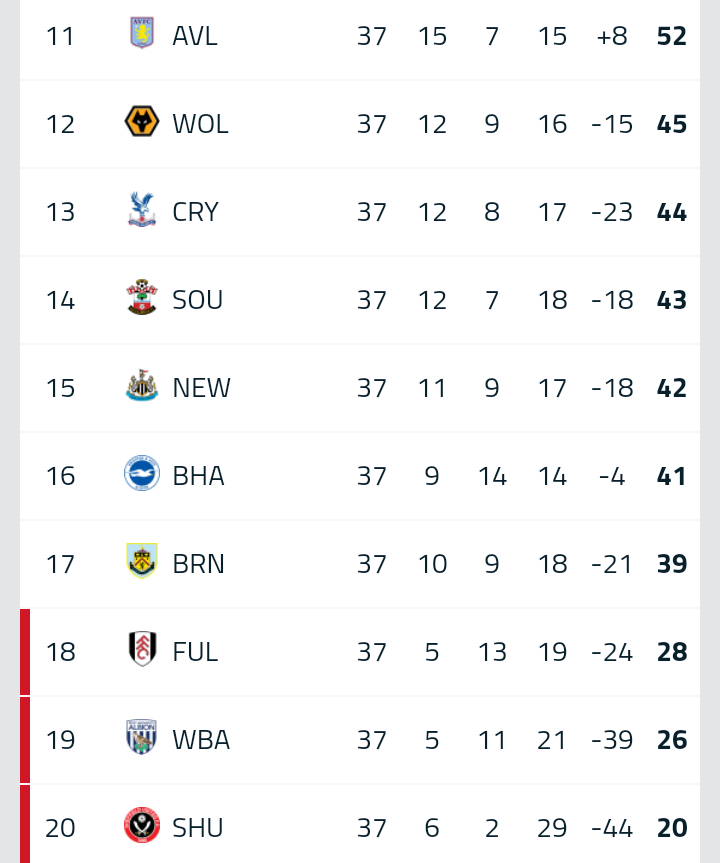Select the BHA team name
The height and width of the screenshot is (863, 720).
198,476
